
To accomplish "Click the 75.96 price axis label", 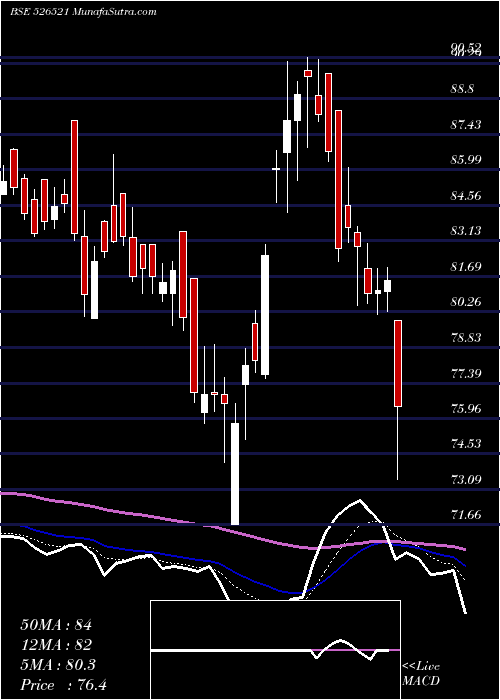I will tap(466, 408).
